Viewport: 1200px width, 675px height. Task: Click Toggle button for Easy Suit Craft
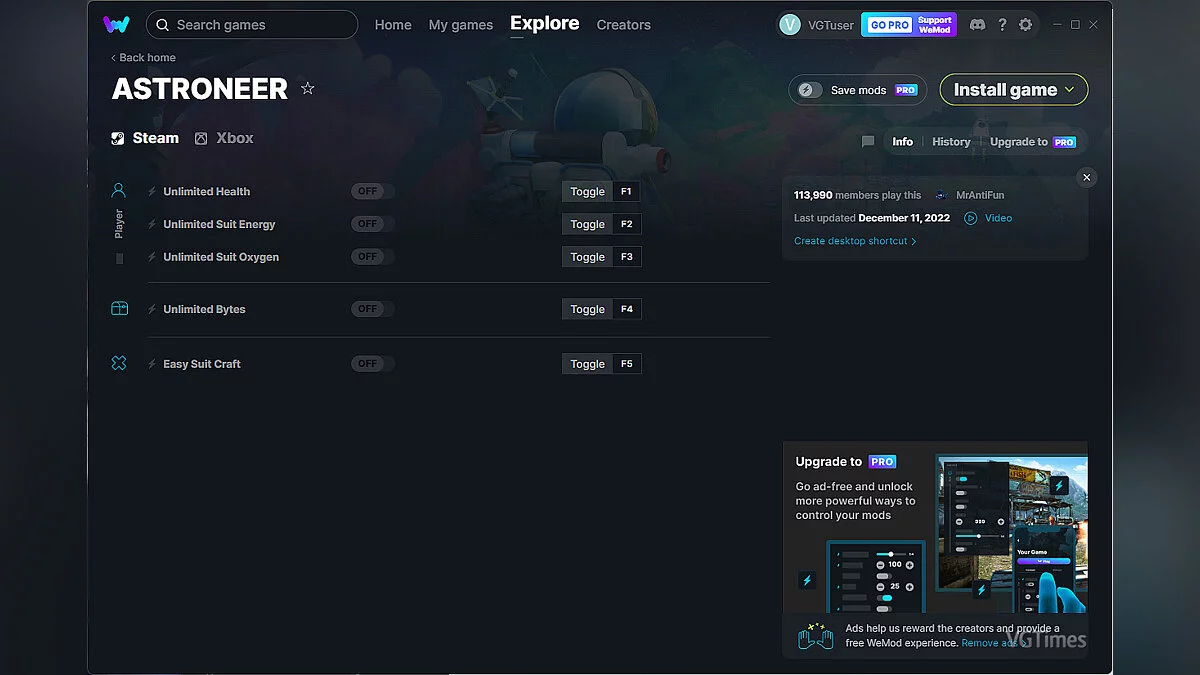click(588, 364)
